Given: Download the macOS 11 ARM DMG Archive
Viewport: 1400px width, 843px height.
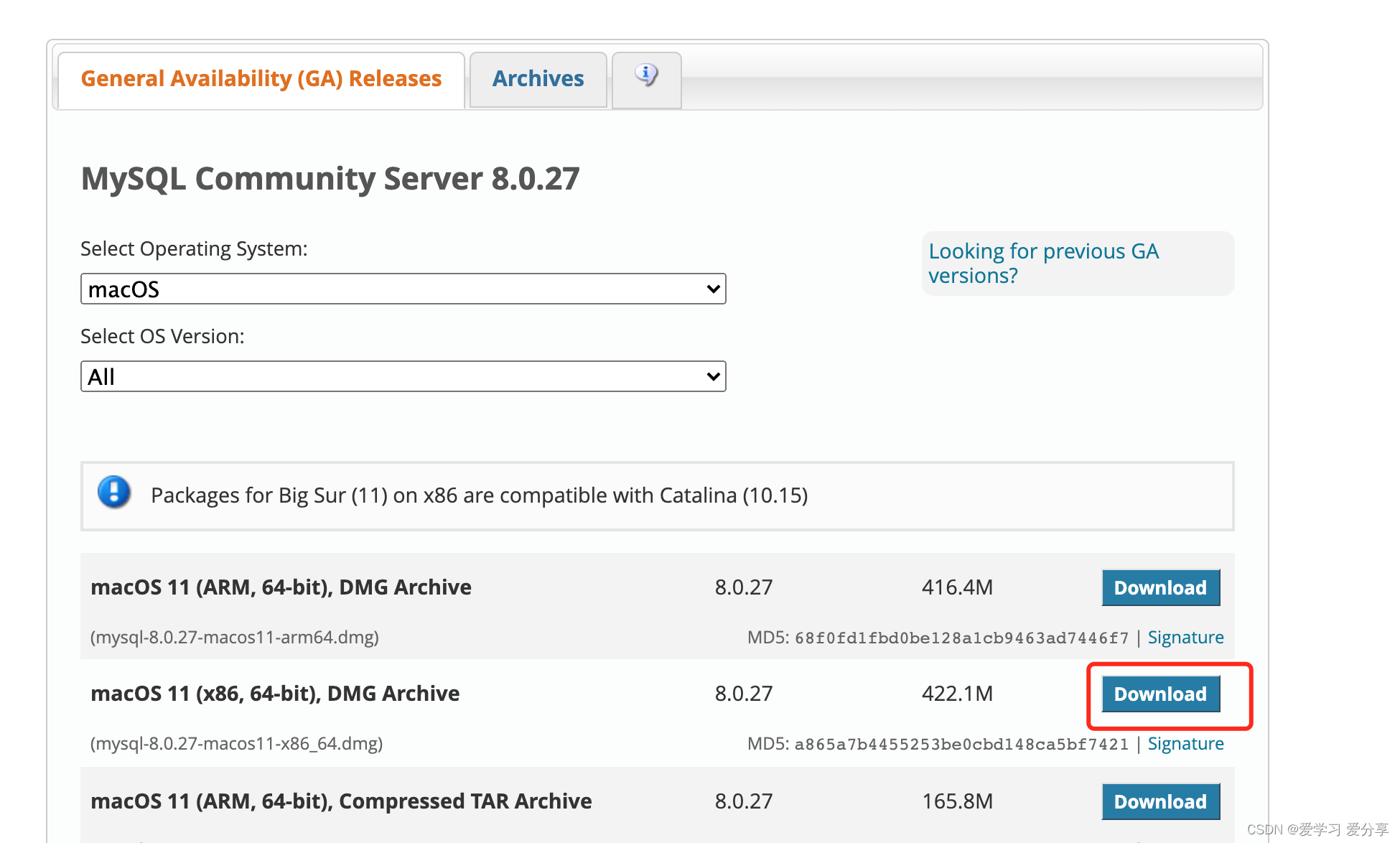Looking at the screenshot, I should tap(1161, 587).
